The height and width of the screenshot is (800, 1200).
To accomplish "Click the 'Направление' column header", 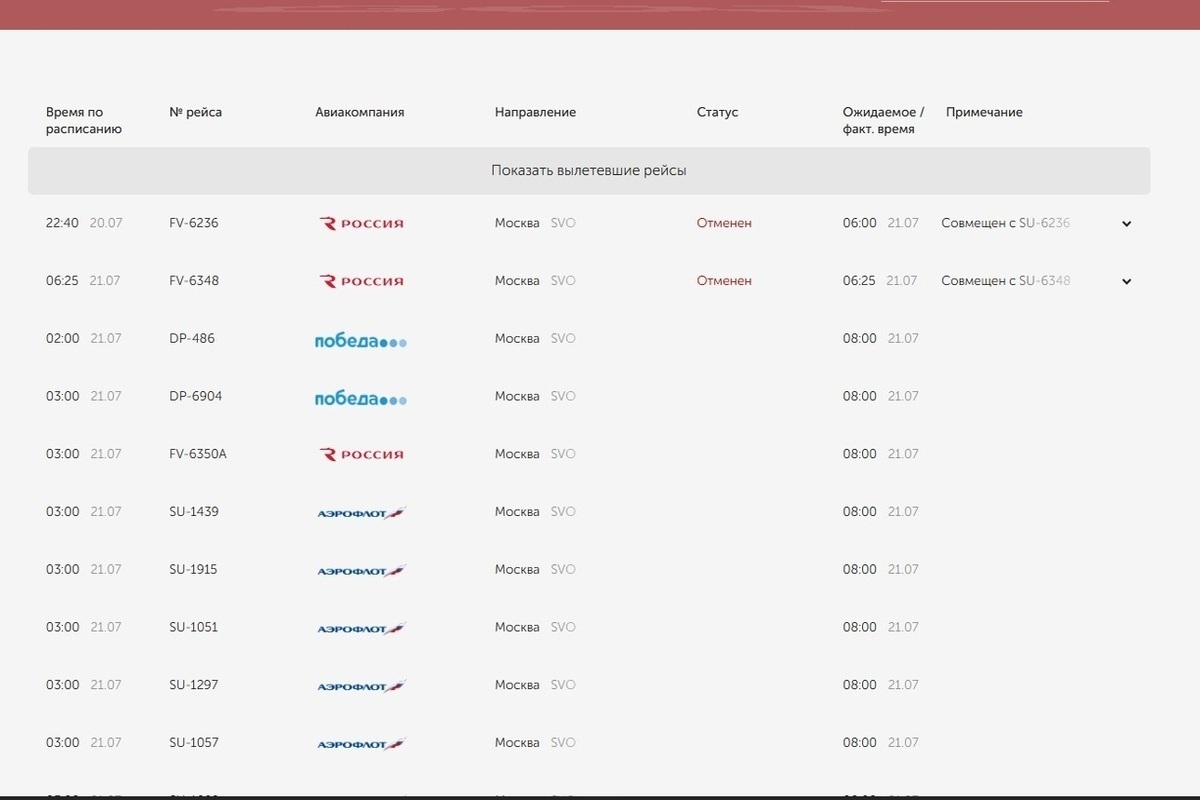I will (535, 113).
